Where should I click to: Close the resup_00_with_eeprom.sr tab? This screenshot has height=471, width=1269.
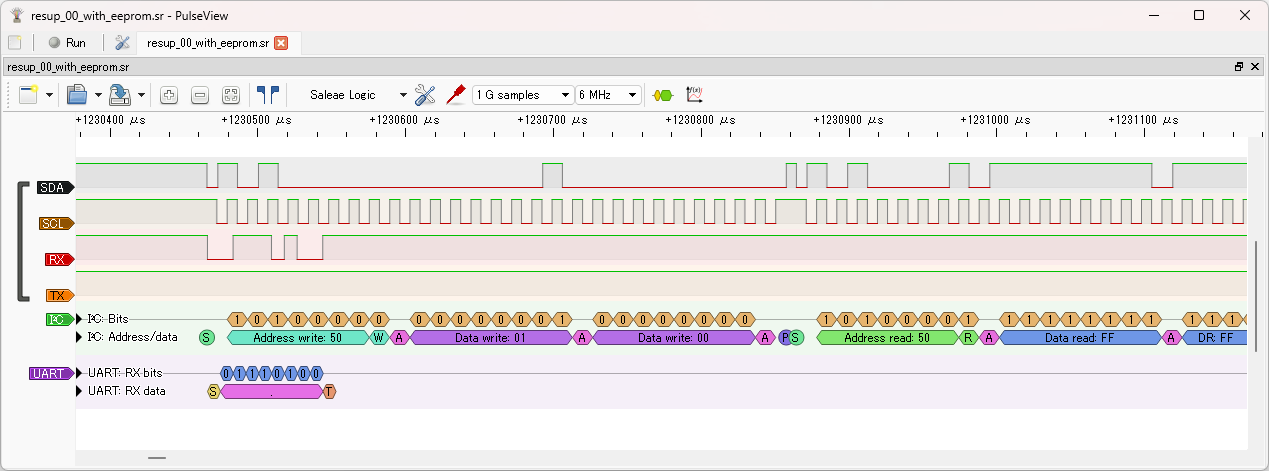coord(281,43)
